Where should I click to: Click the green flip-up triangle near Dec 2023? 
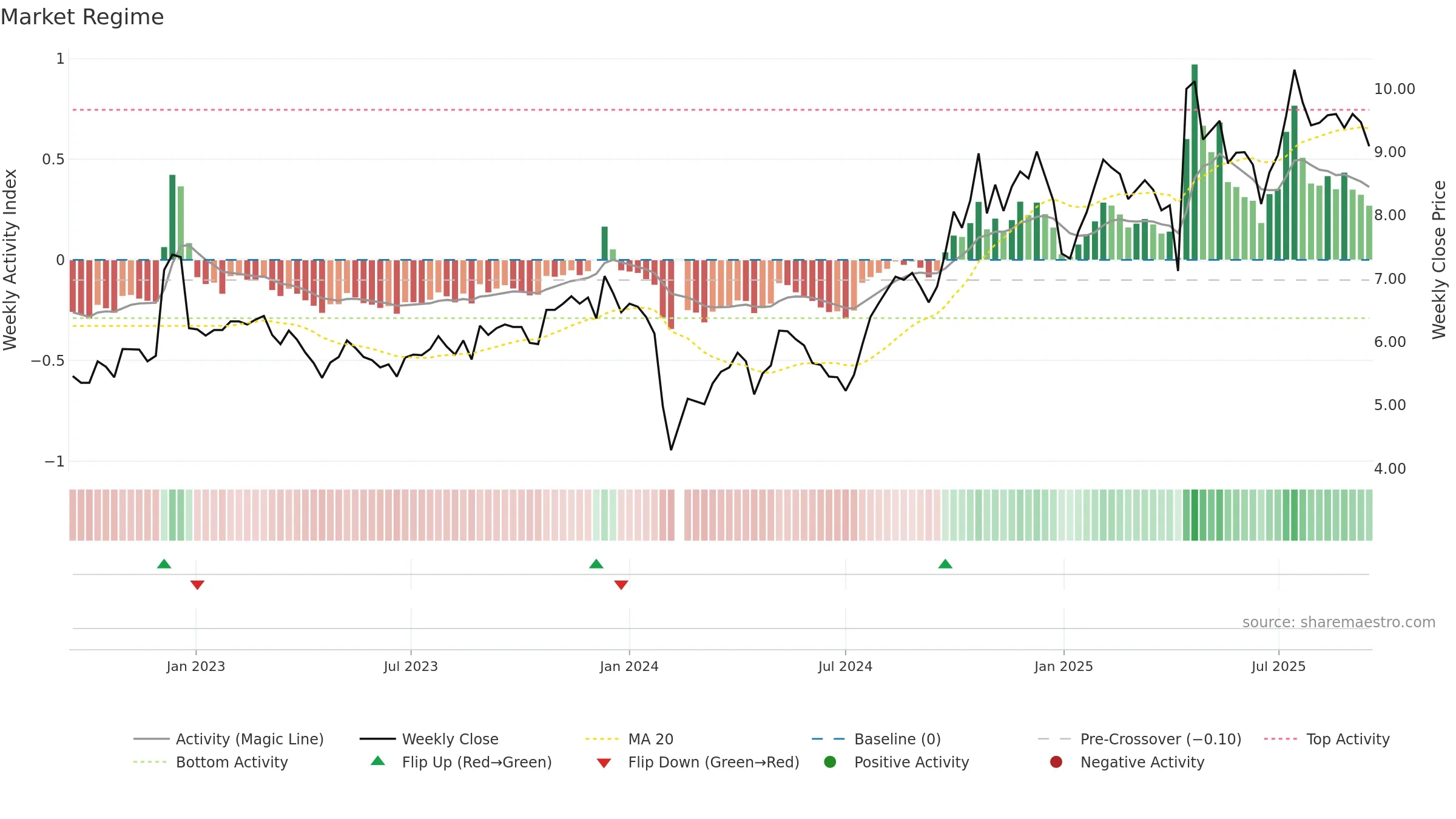[x=596, y=564]
